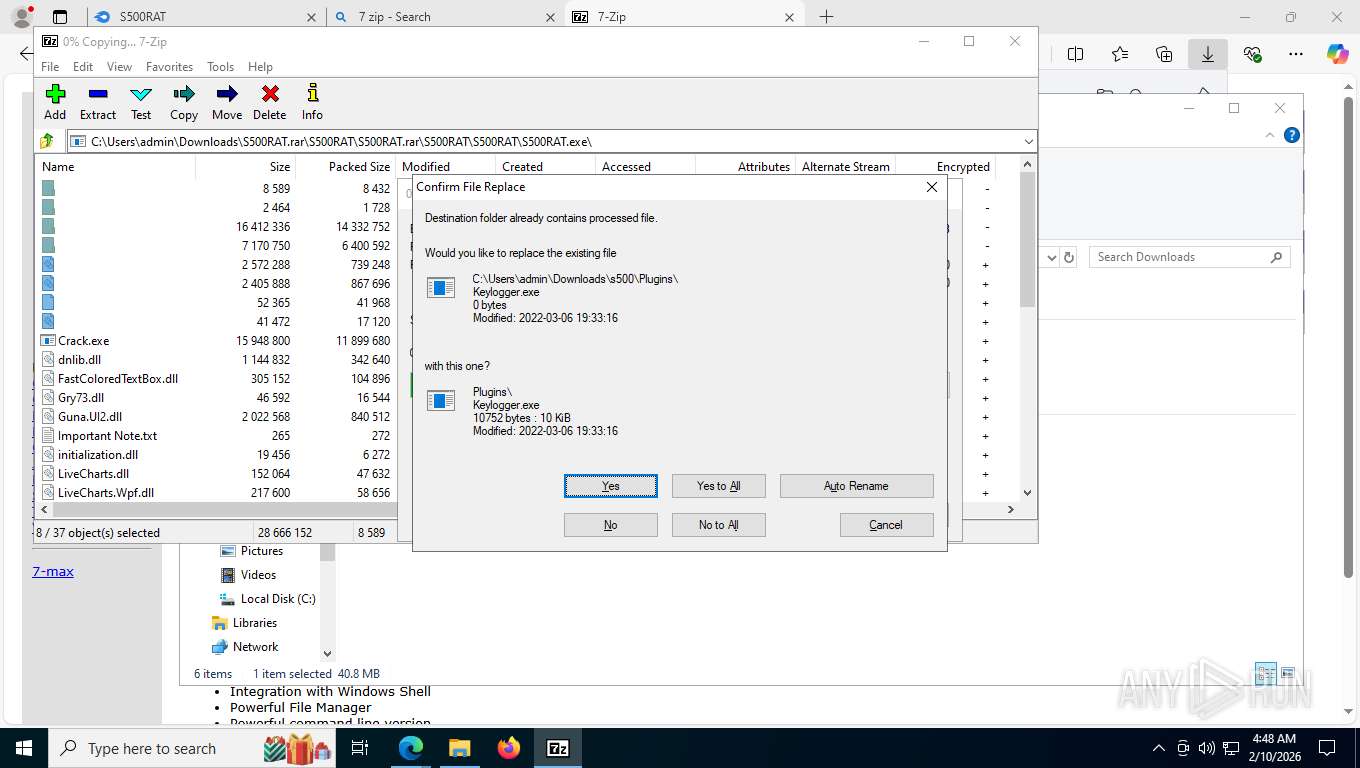The image size is (1360, 768).
Task: Open Firefox from the taskbar
Action: (x=509, y=748)
